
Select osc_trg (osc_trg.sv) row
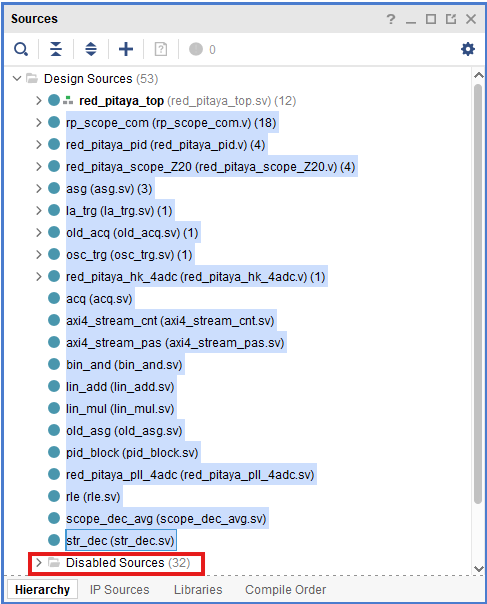click(130, 254)
